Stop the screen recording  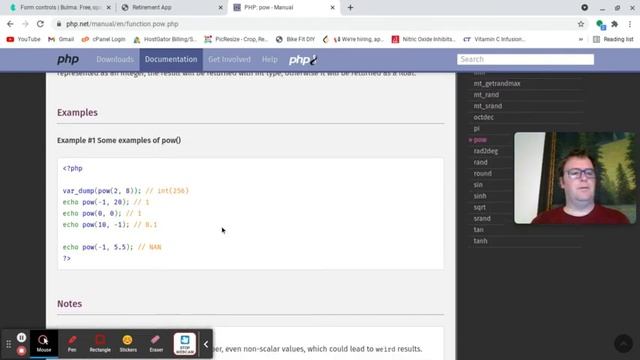pyautogui.click(x=22, y=351)
